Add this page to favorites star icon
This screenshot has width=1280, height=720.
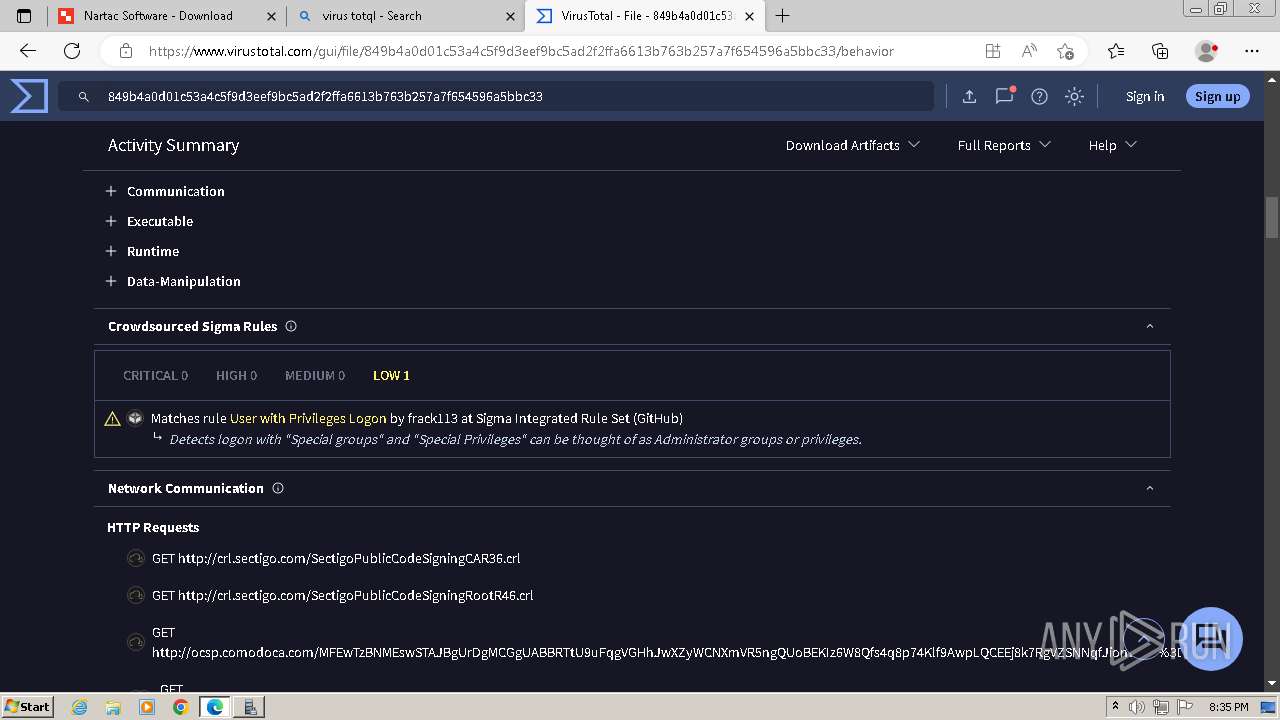pos(1065,51)
